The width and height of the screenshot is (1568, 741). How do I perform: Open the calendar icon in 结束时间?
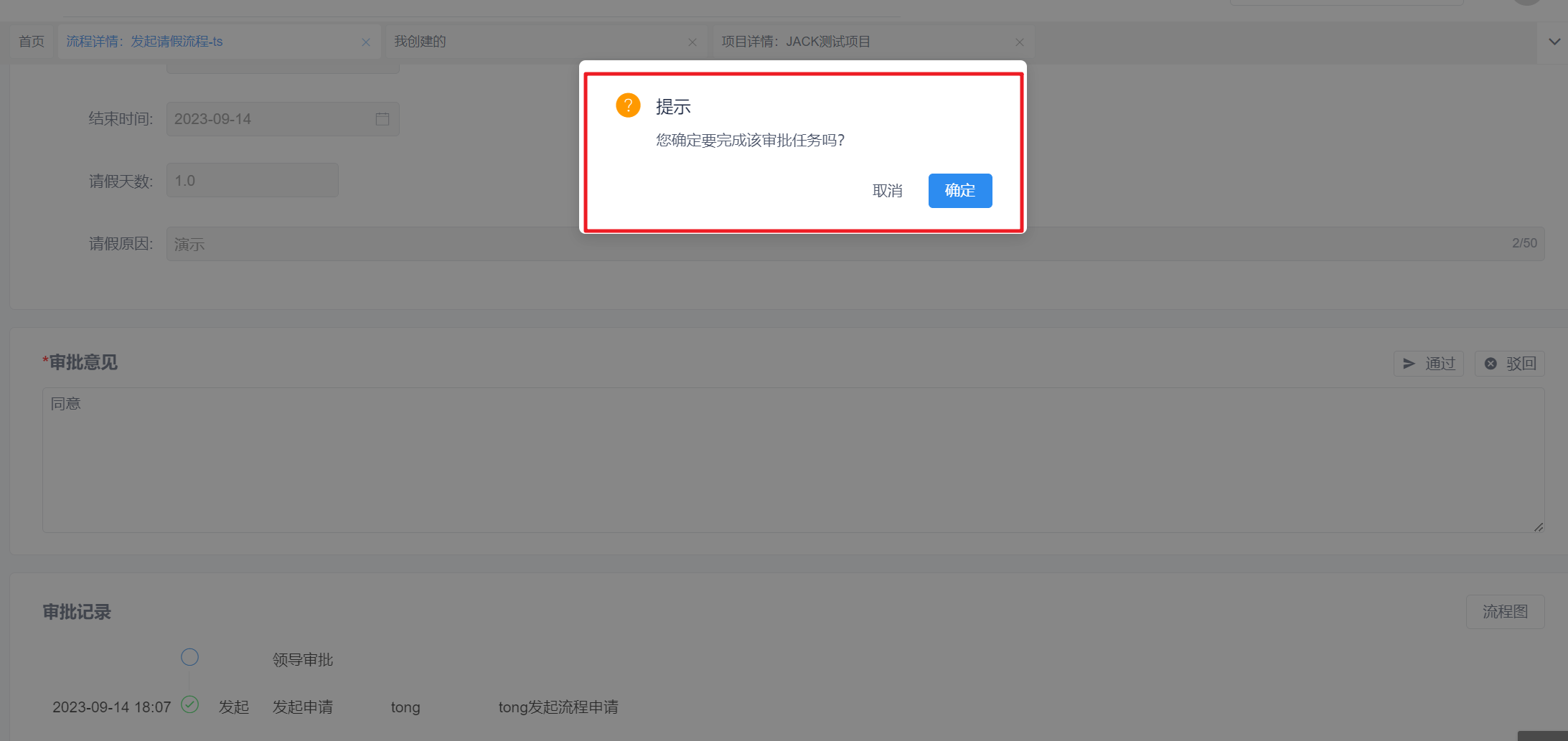click(x=382, y=119)
